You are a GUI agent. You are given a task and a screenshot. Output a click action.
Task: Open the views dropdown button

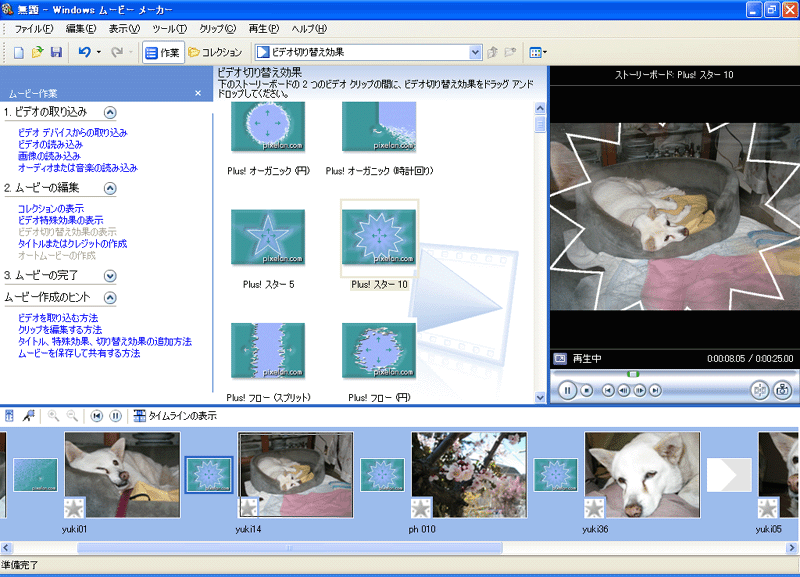(538, 52)
